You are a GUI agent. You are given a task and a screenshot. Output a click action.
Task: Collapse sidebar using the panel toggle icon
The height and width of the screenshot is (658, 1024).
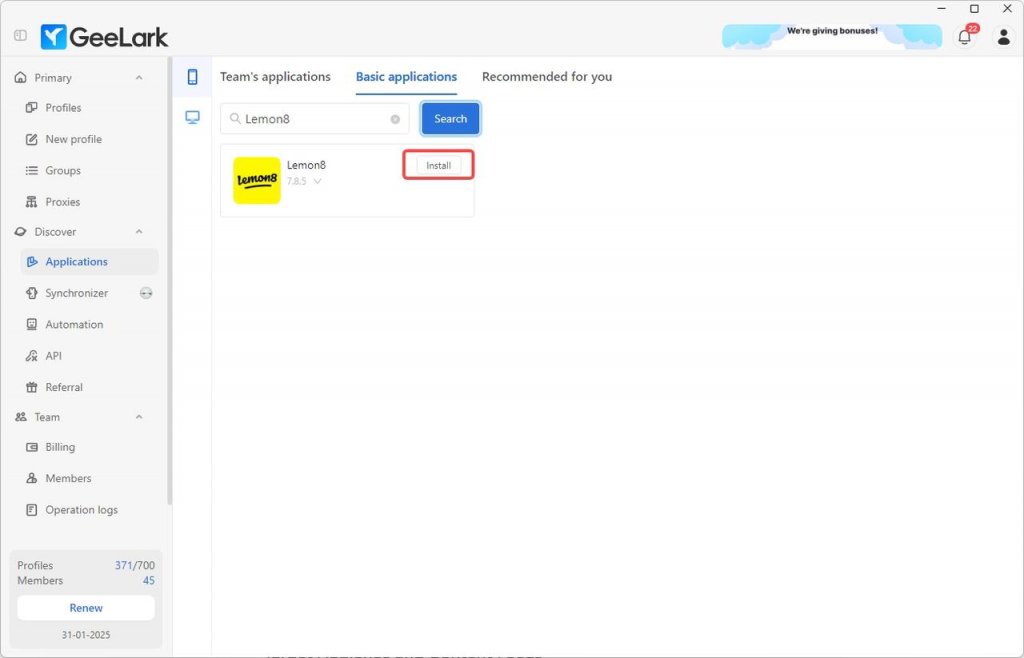point(20,35)
